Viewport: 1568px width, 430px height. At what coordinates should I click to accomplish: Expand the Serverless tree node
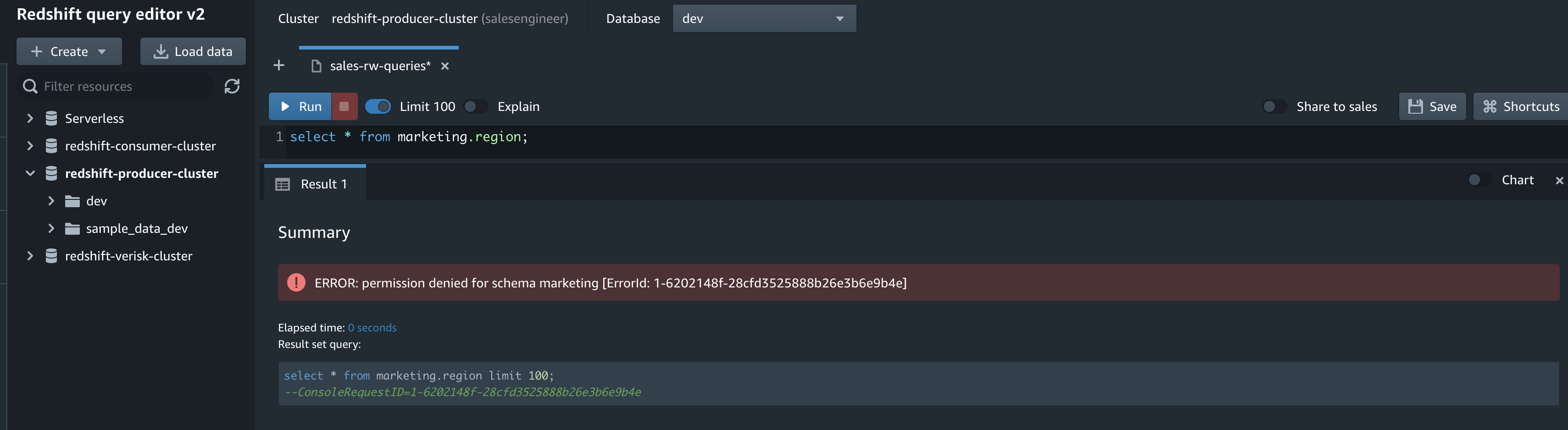click(x=30, y=118)
